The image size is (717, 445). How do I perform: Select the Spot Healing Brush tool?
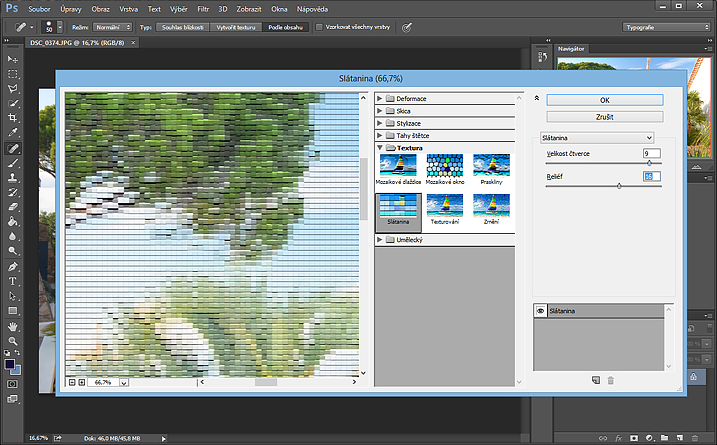[12, 148]
